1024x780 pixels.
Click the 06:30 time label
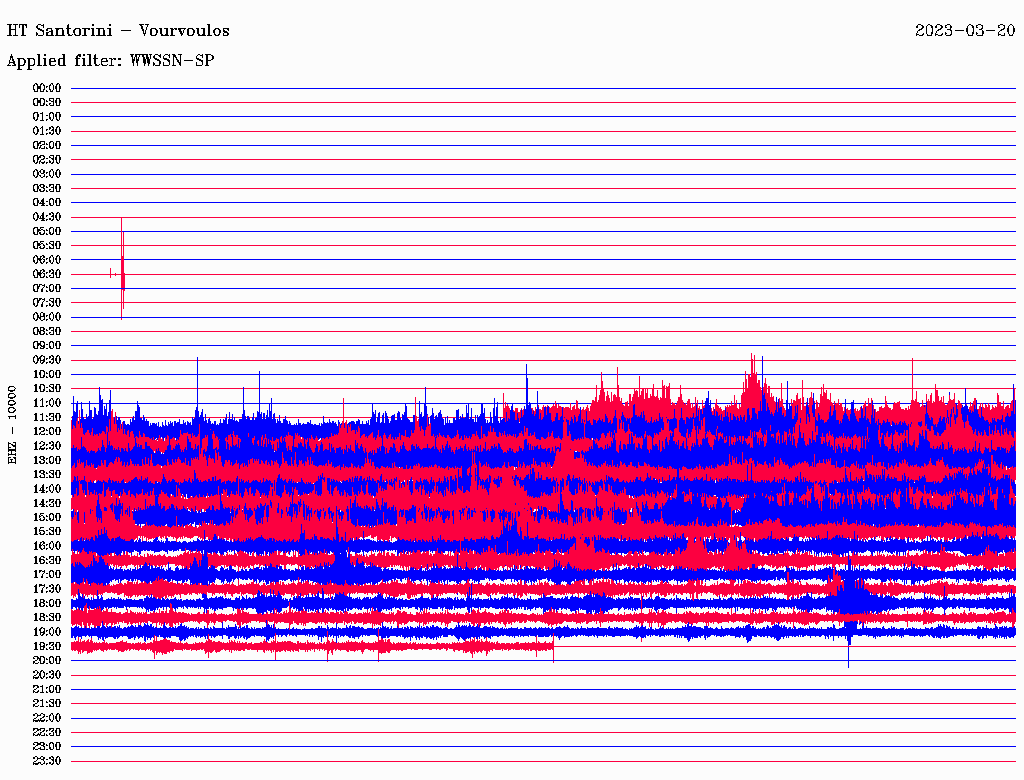coord(47,274)
